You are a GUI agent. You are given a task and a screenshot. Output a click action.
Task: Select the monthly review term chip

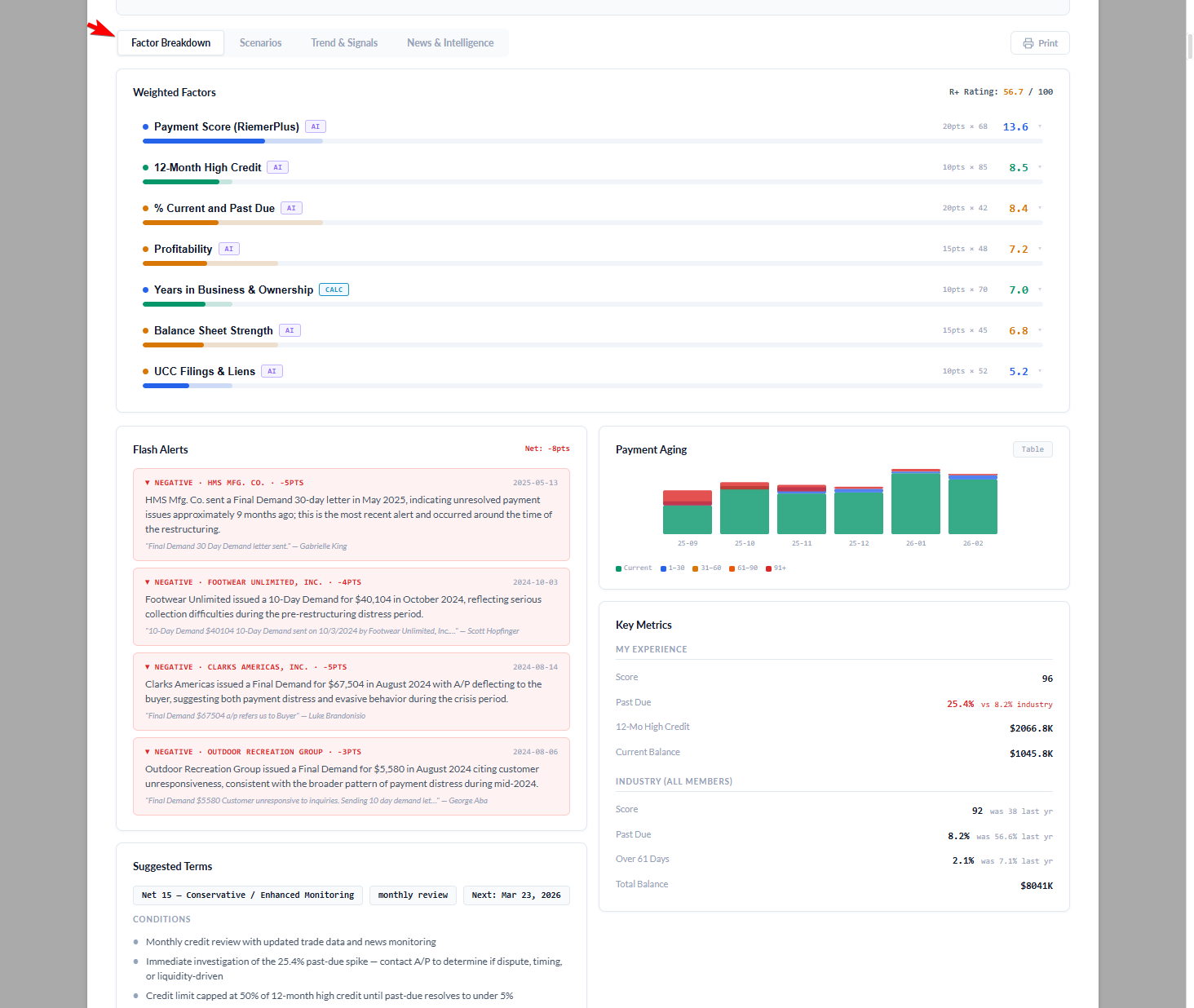pos(413,895)
